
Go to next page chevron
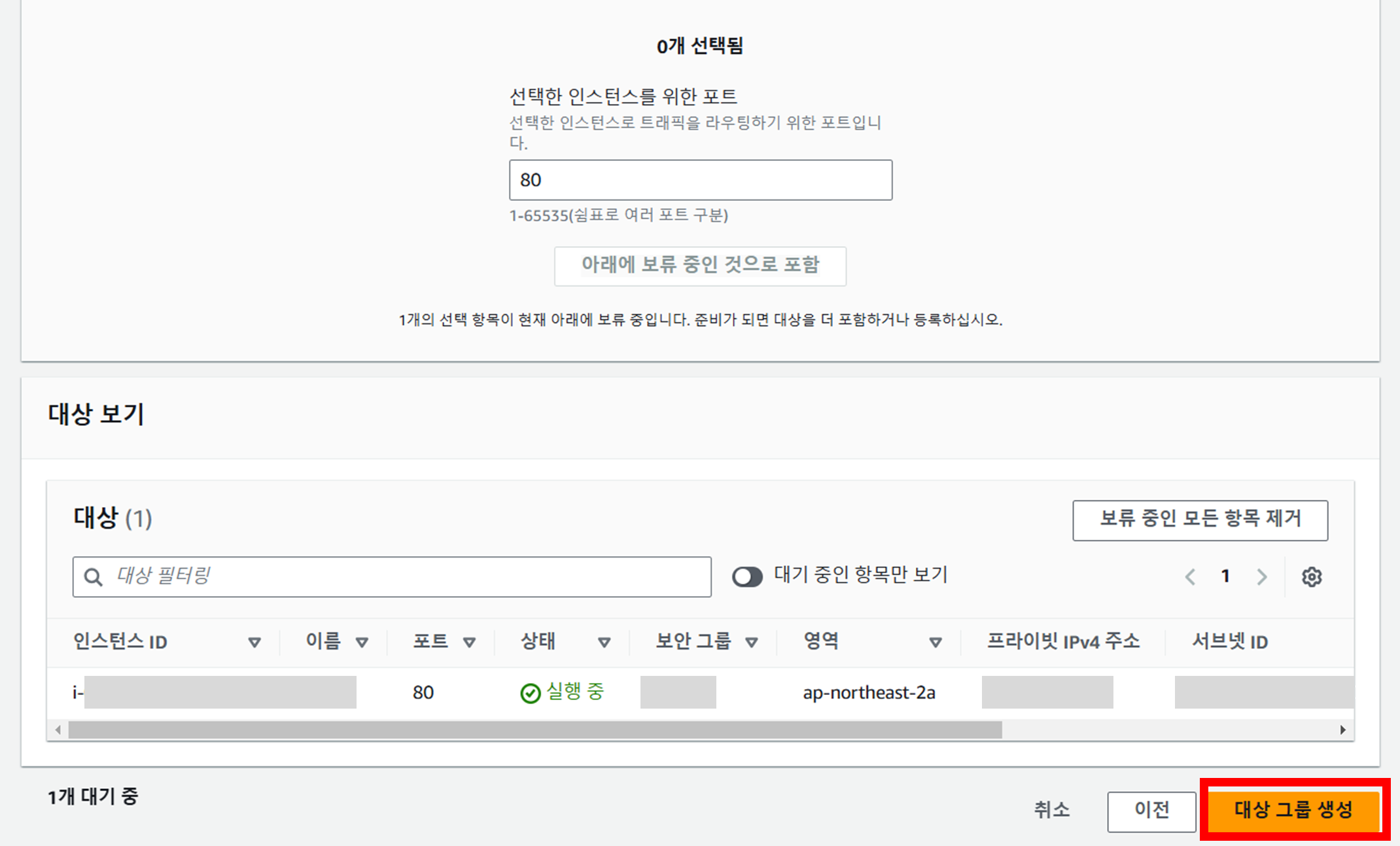point(1261,577)
